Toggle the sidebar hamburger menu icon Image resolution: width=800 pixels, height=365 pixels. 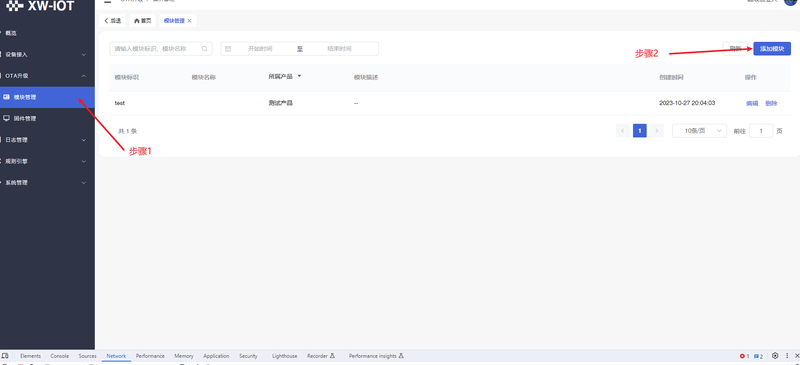[108, 2]
